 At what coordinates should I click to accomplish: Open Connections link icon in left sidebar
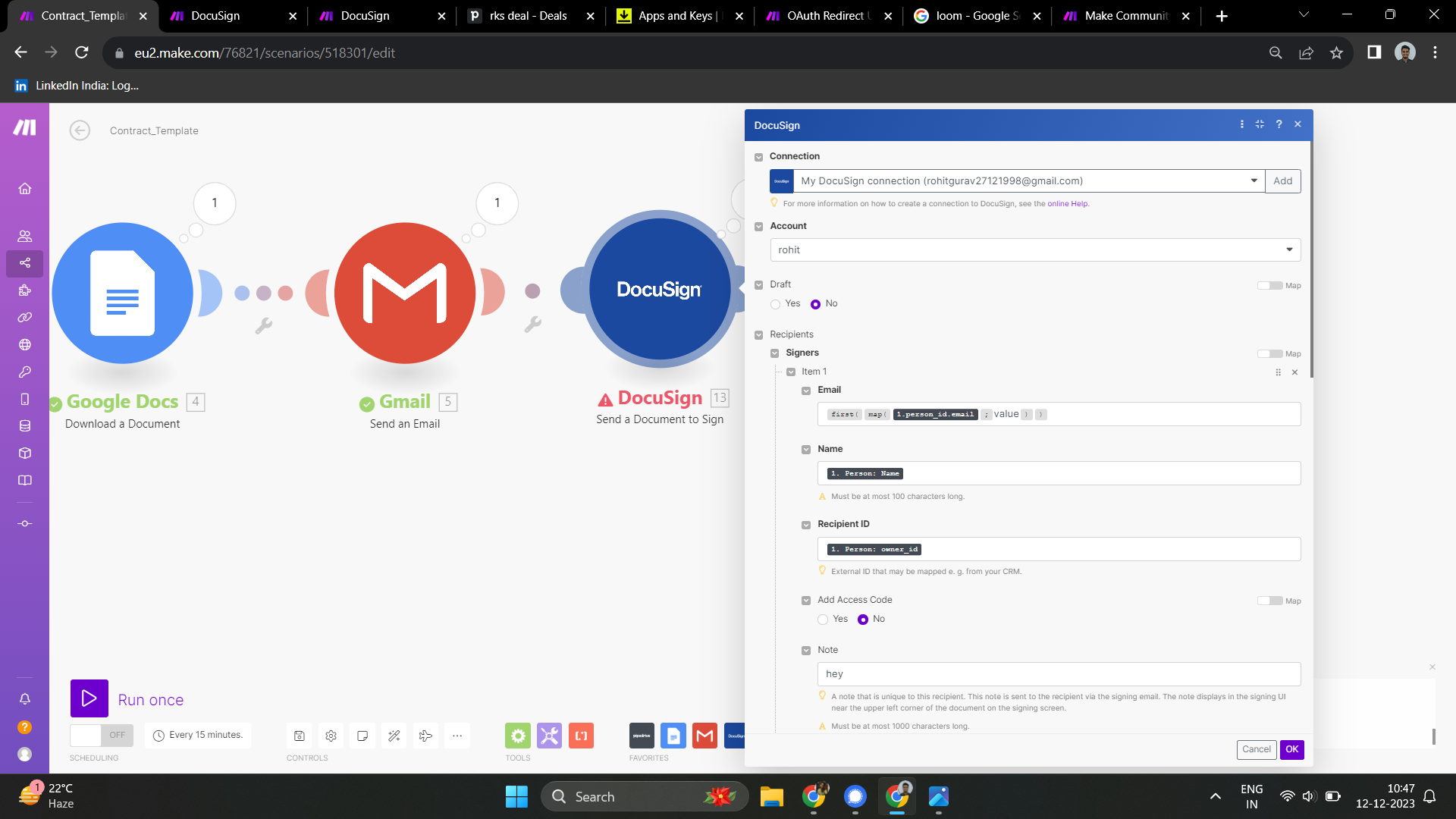point(25,318)
